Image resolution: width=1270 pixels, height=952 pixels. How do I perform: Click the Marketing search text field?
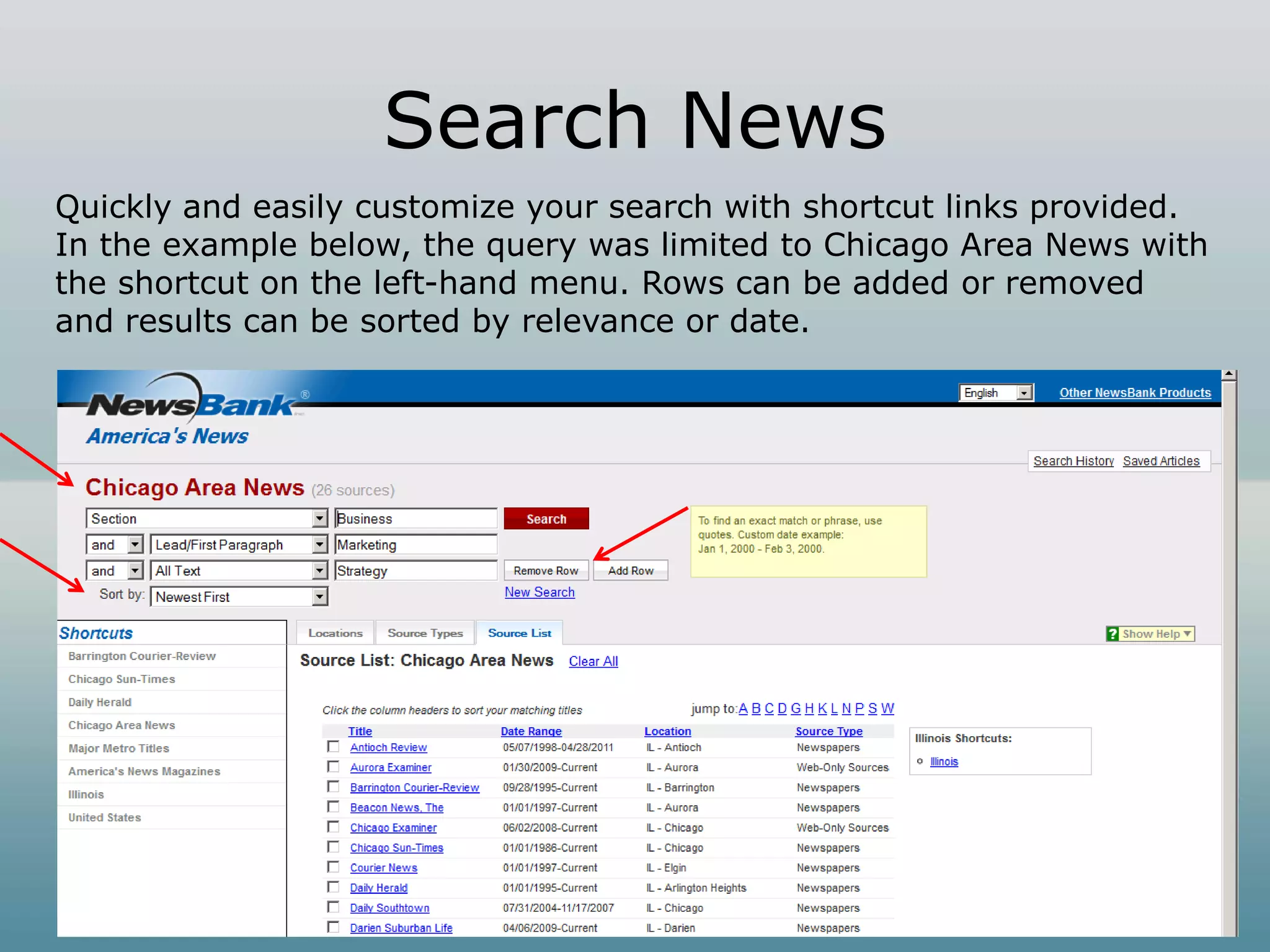[x=416, y=544]
